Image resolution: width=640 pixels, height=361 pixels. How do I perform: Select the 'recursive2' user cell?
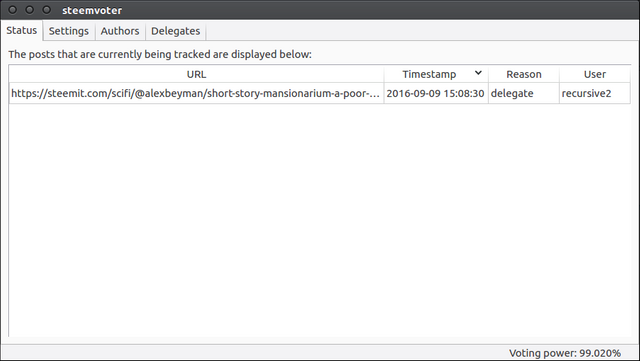(595, 94)
